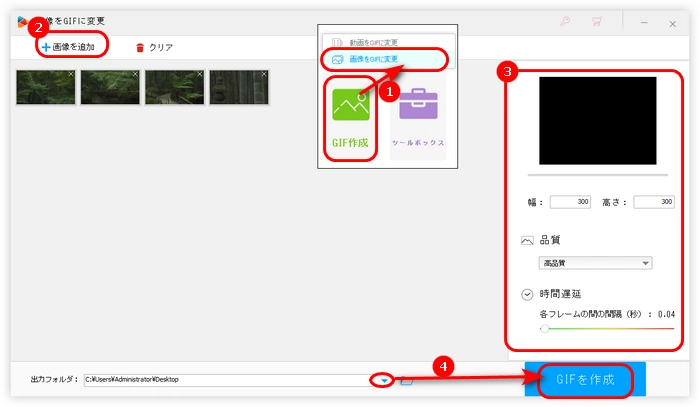Adjust the frame interval slider handle
This screenshot has height=407, width=700.
coord(544,329)
